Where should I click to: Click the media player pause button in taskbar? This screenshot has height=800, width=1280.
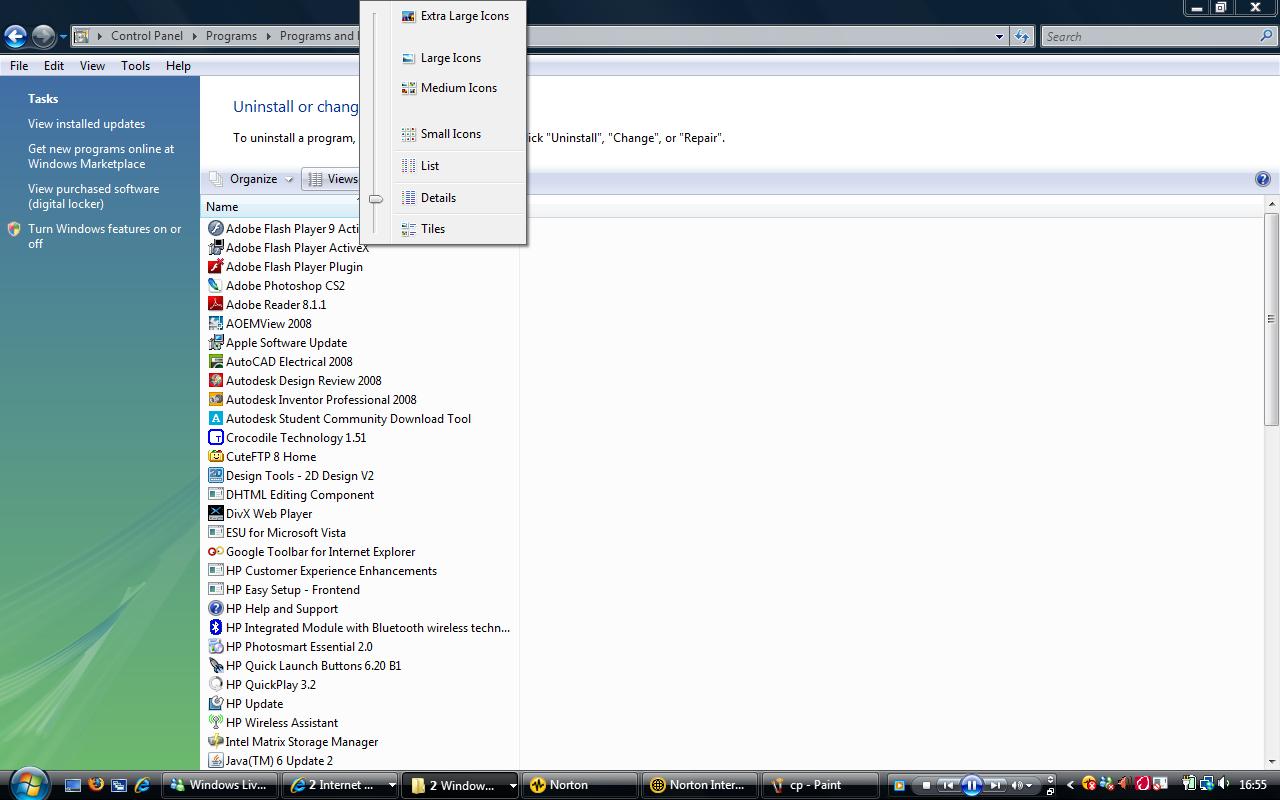[971, 785]
